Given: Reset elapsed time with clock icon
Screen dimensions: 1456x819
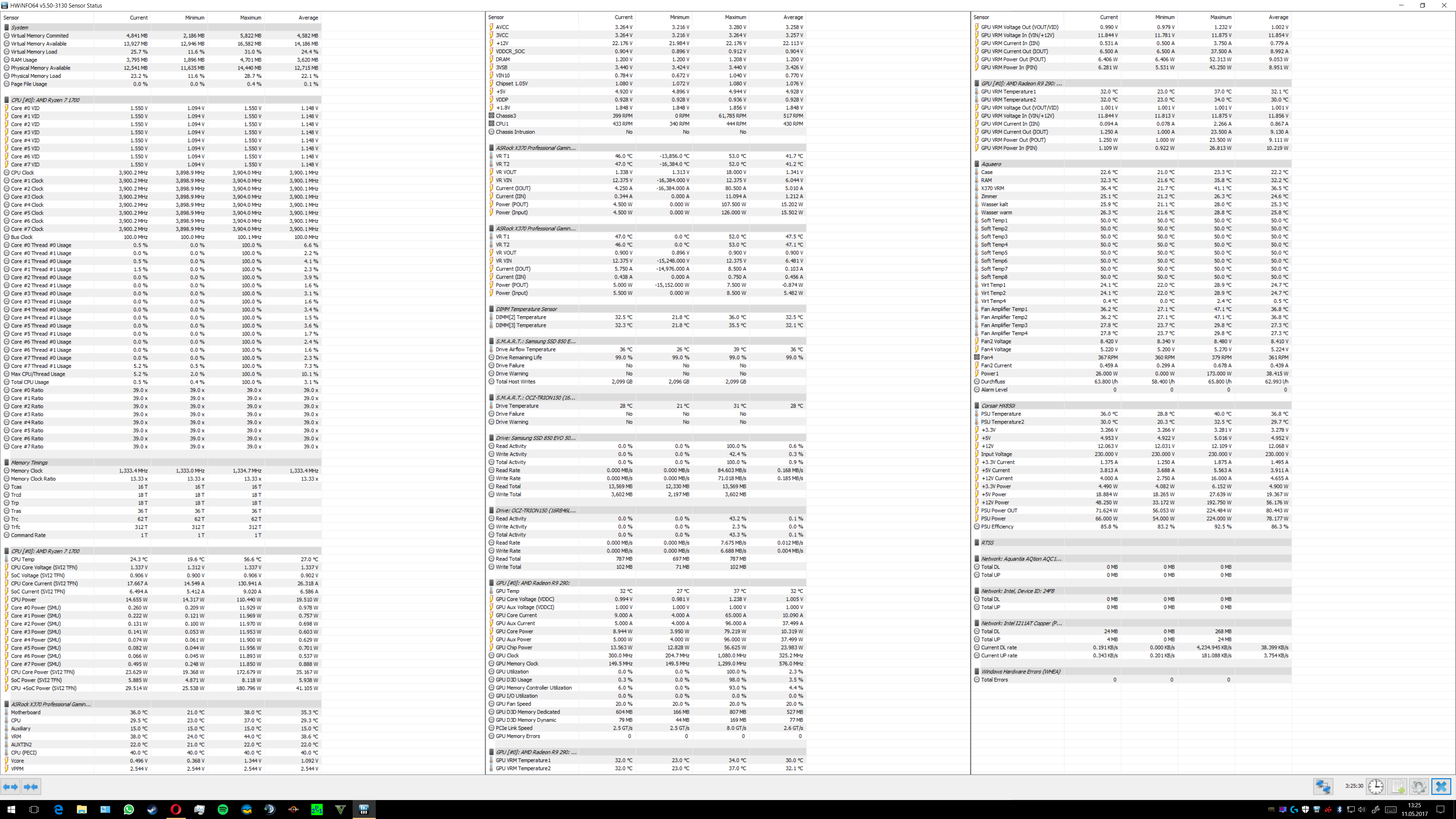Looking at the screenshot, I should 1376,786.
